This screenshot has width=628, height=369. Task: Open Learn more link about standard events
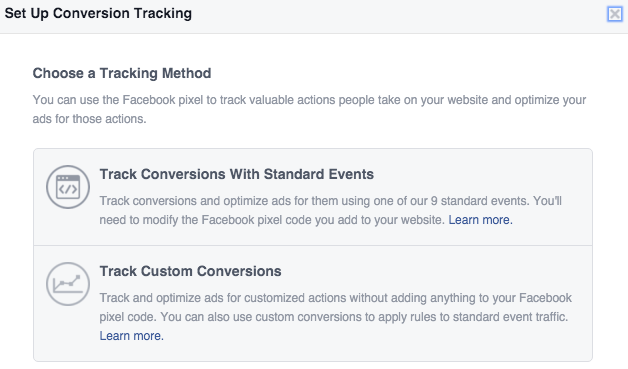(x=480, y=220)
